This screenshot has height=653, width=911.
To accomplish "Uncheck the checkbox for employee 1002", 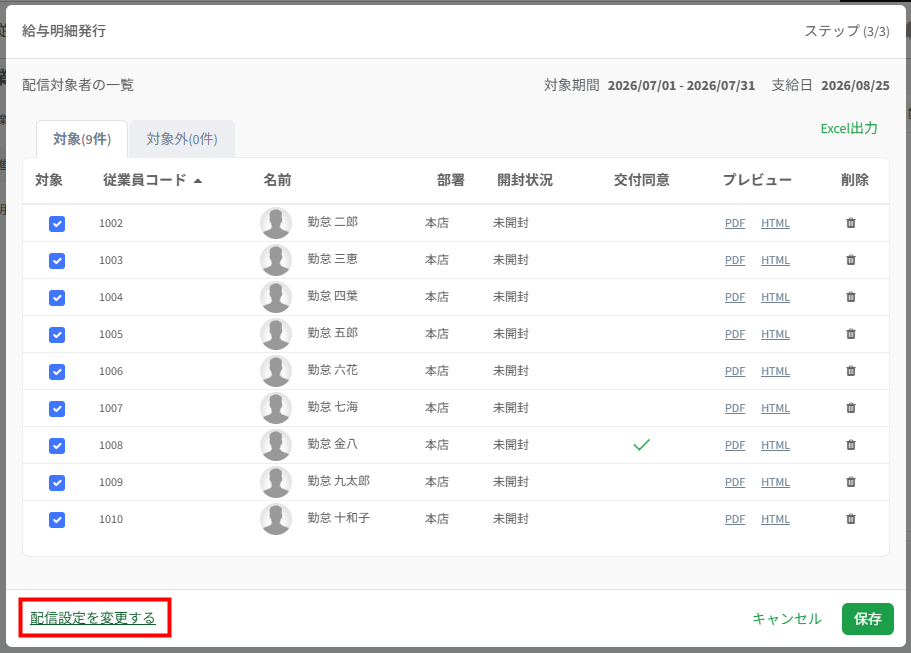I will 57,224.
